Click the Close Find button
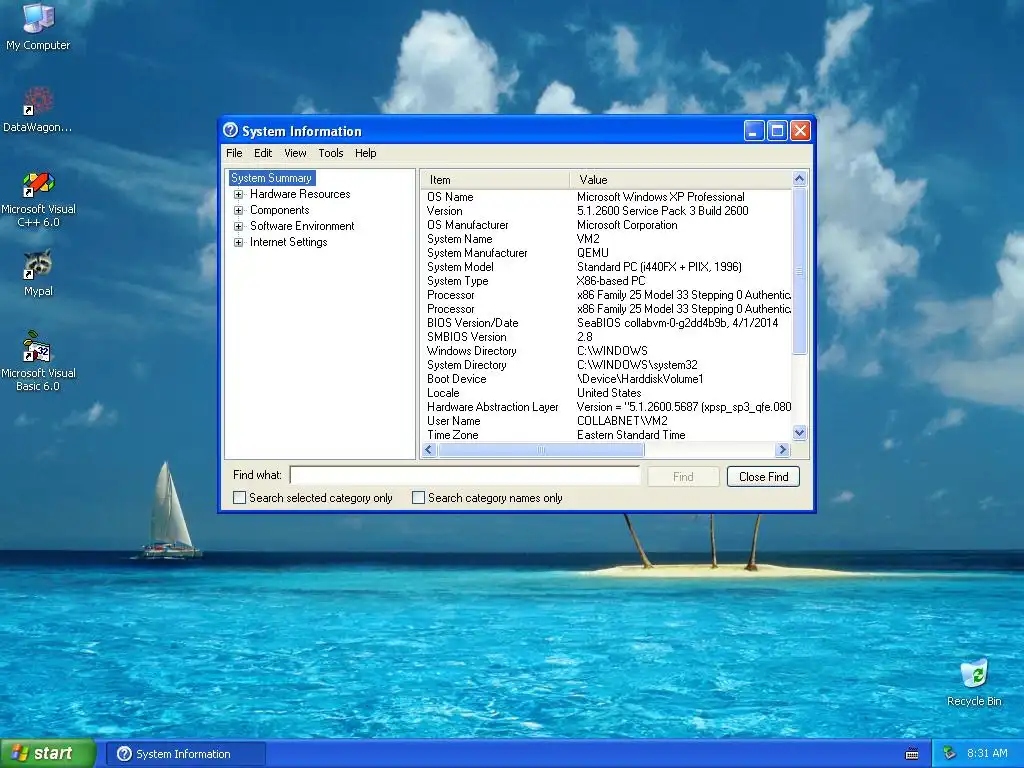The height and width of the screenshot is (768, 1024). [763, 477]
